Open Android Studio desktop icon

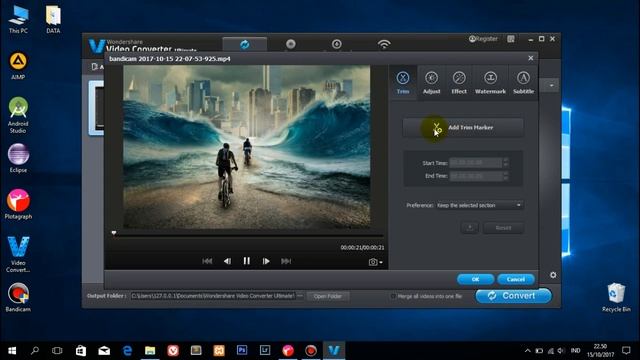coord(18,116)
